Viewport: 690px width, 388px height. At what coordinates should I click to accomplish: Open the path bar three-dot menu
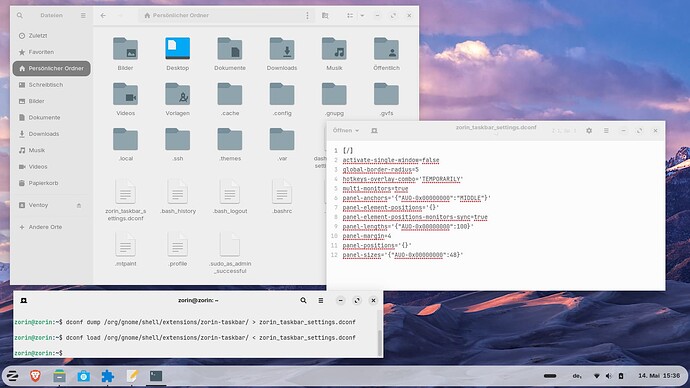[x=307, y=15]
